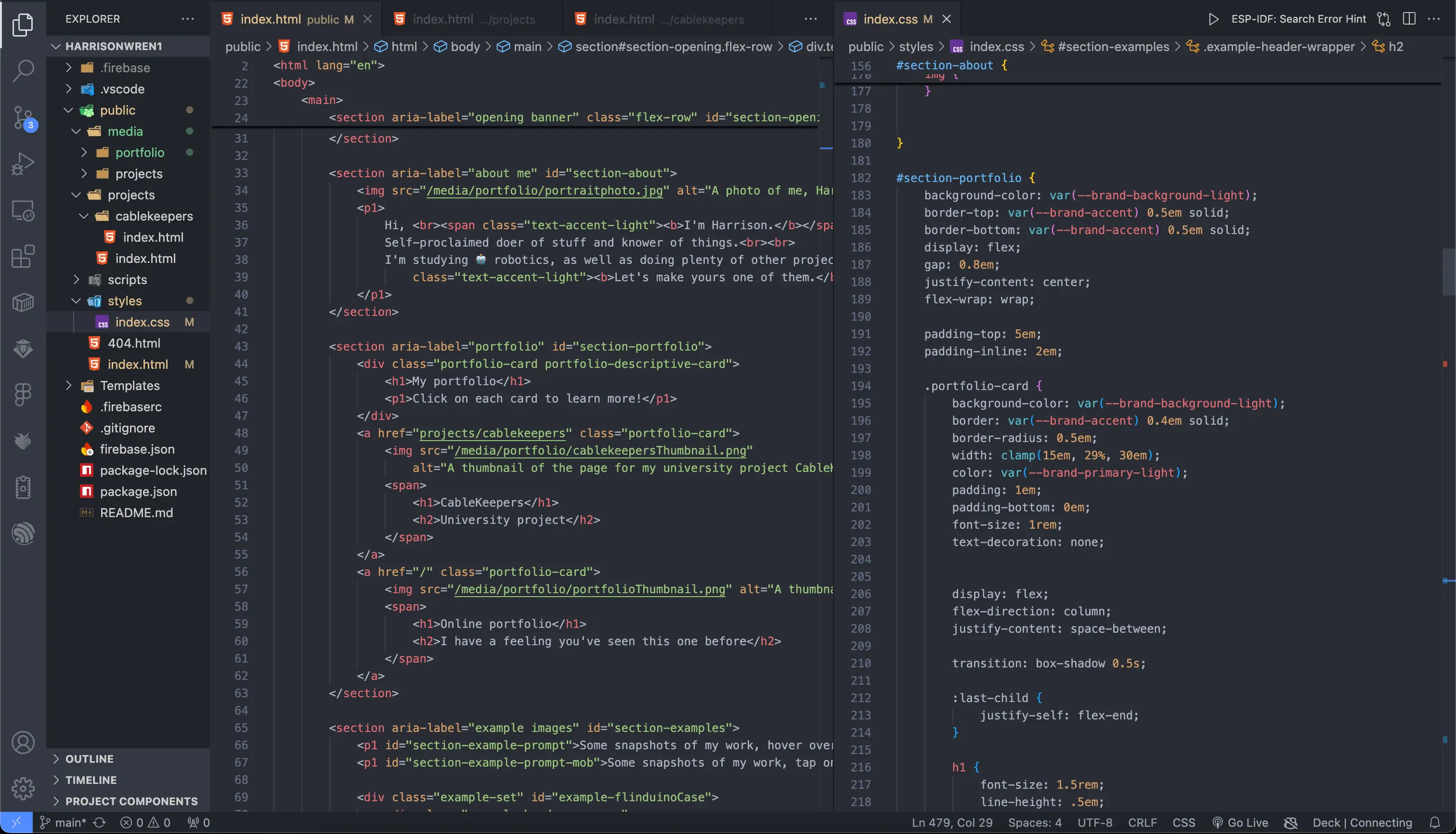Open 404.html in the explorer

coord(134,343)
